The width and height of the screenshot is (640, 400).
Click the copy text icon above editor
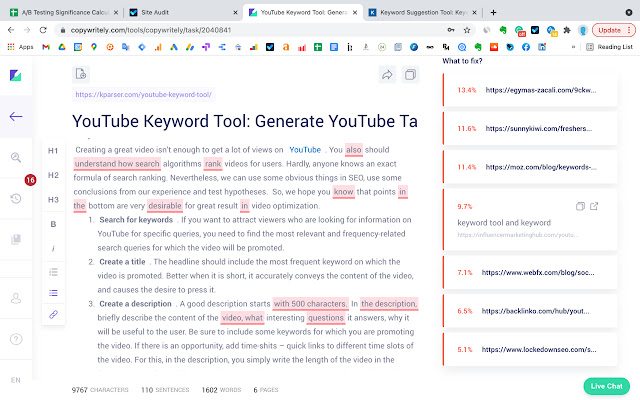click(x=410, y=75)
